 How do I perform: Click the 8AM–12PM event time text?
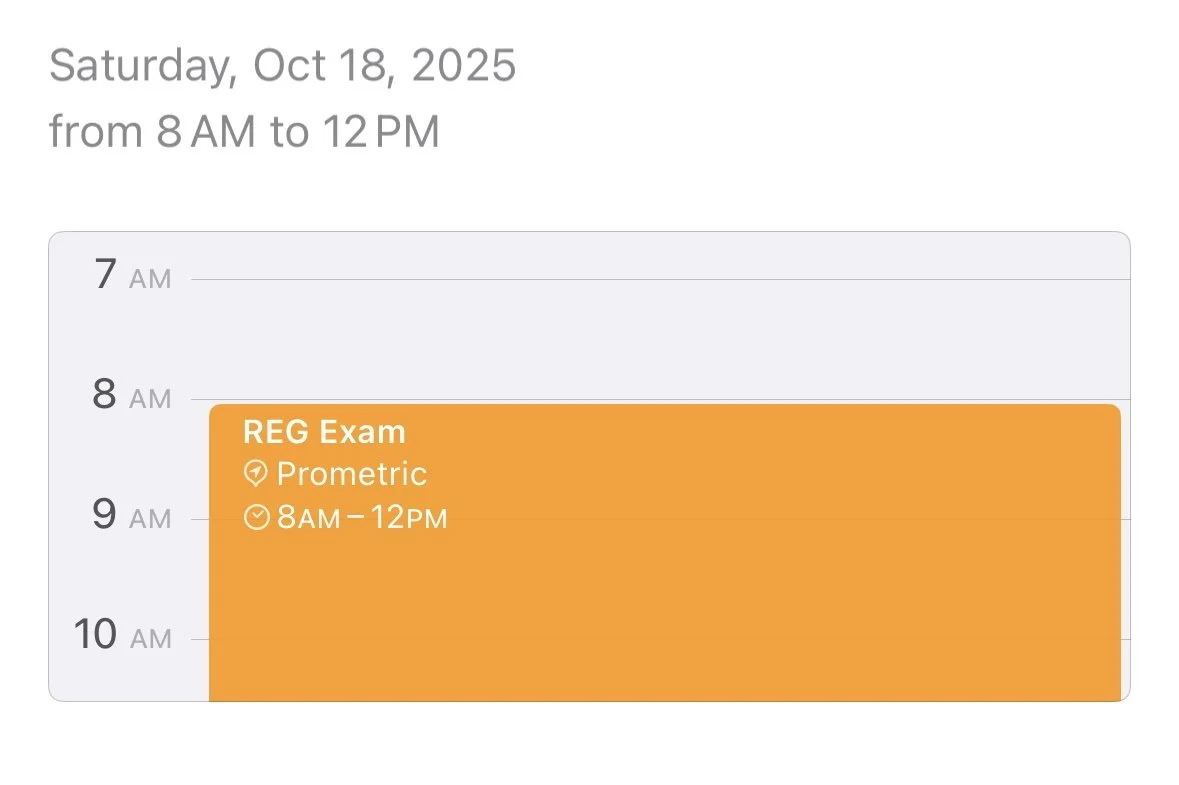(361, 518)
